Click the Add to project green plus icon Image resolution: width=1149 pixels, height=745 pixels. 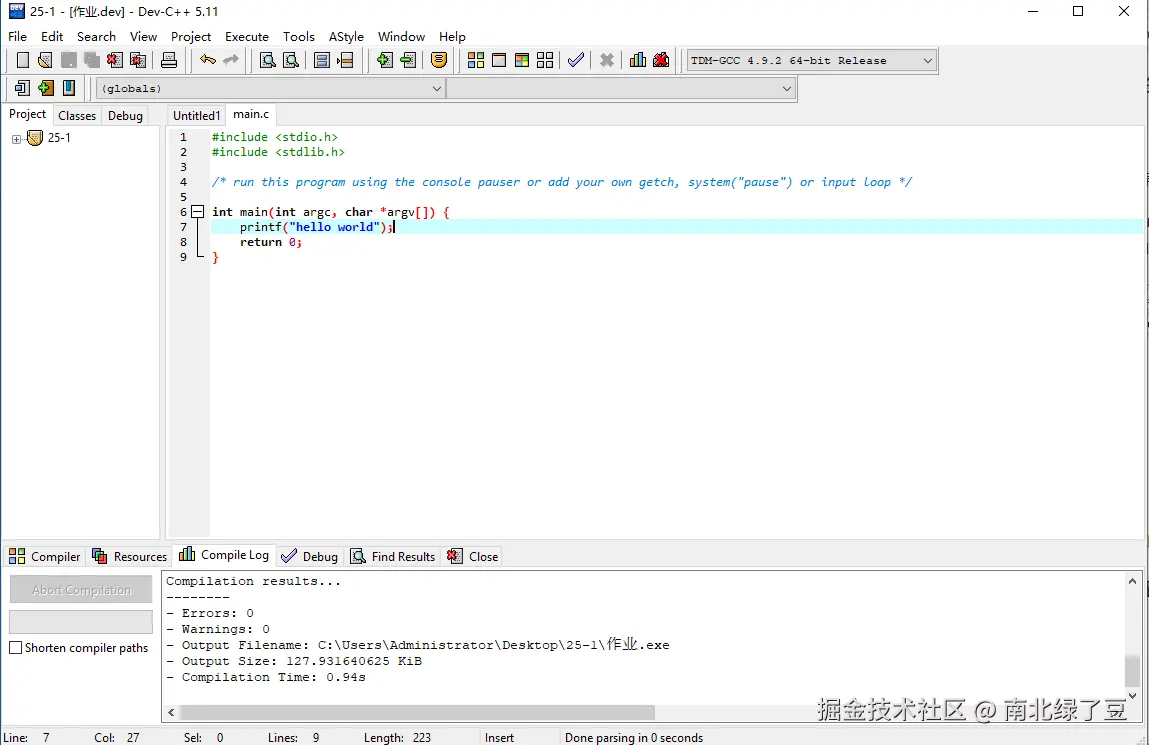point(385,60)
